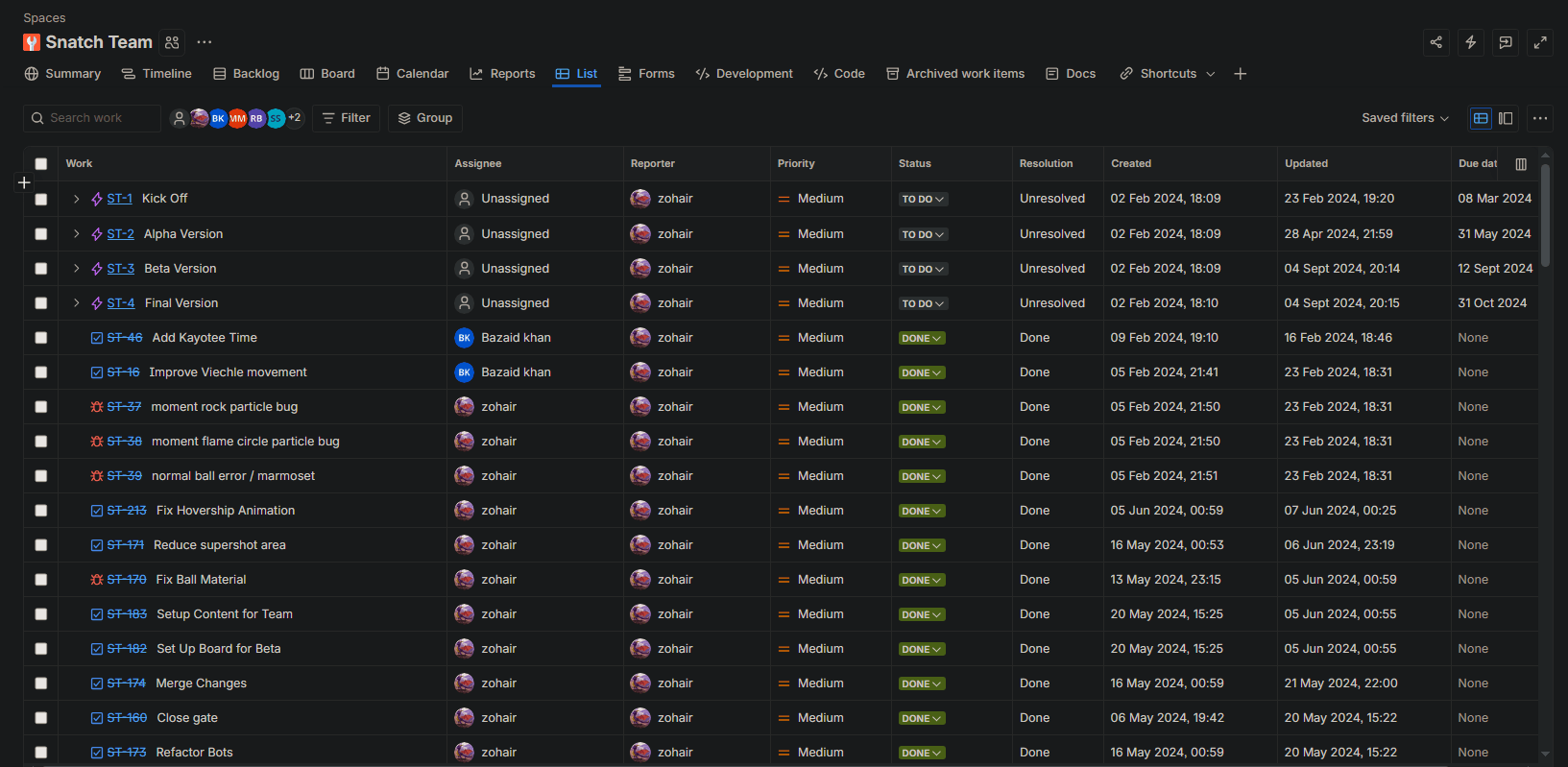1568x767 pixels.
Task: Click the Search work input field
Action: click(x=92, y=118)
